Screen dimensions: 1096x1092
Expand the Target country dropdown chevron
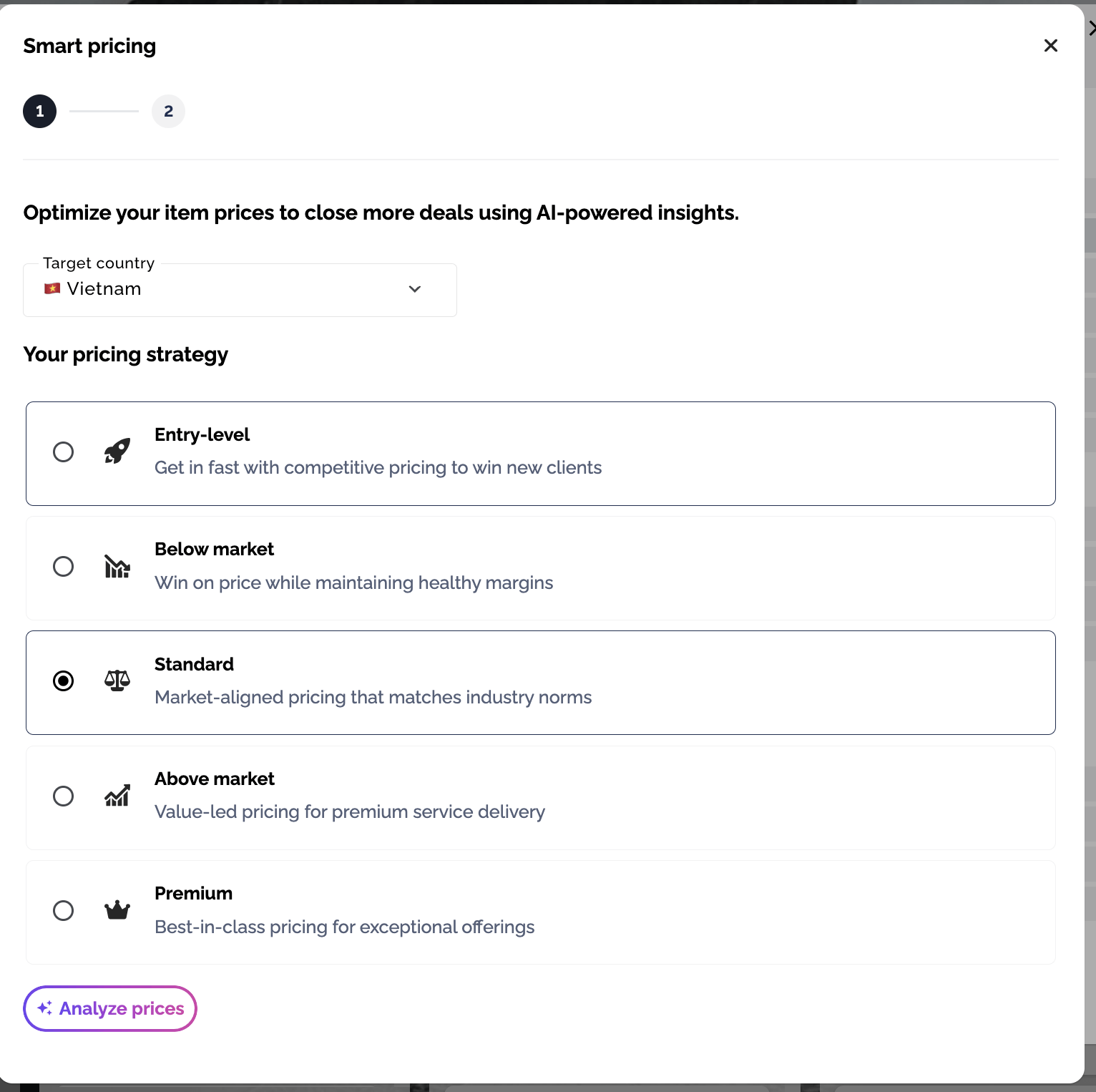415,289
